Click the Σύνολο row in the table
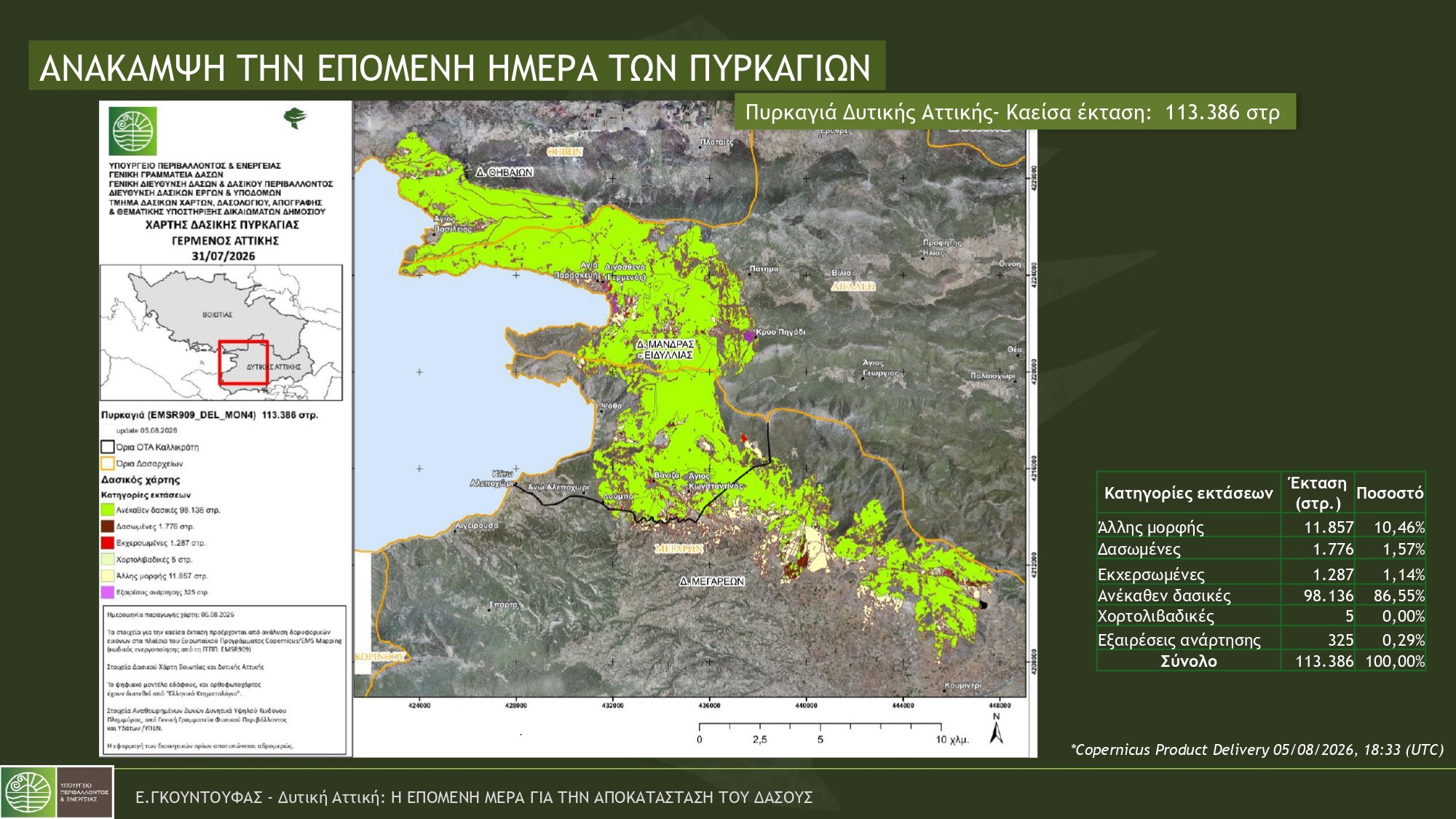The width and height of the screenshot is (1456, 819). (x=1261, y=661)
